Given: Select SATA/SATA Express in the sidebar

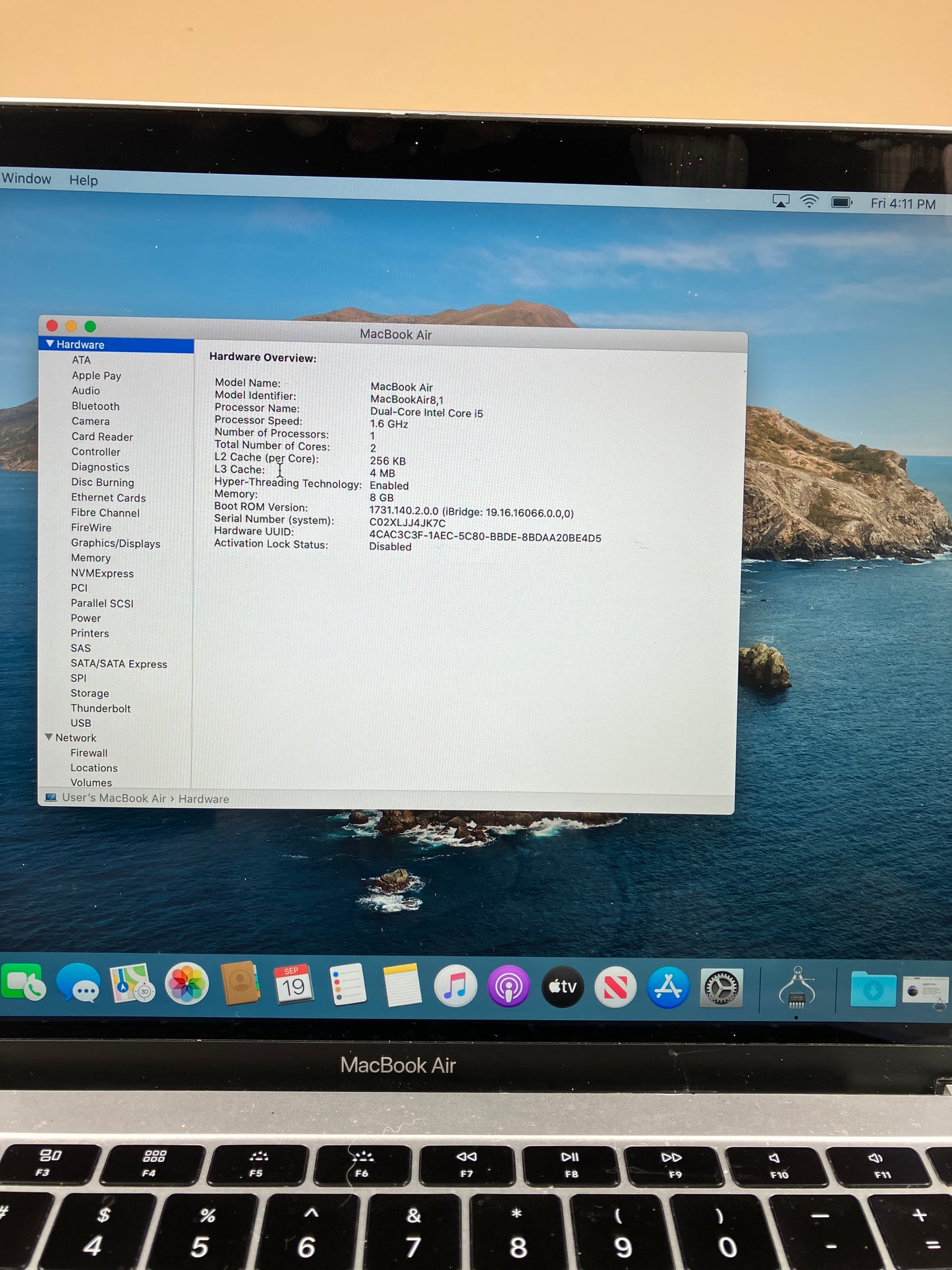Looking at the screenshot, I should pos(119,664).
